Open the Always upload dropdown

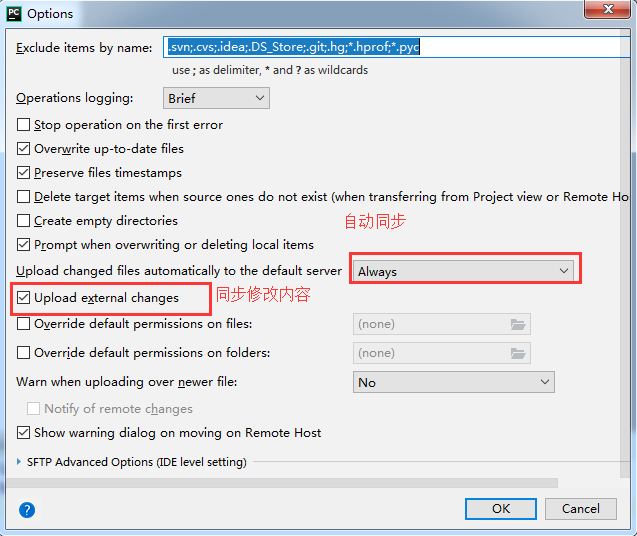(463, 271)
